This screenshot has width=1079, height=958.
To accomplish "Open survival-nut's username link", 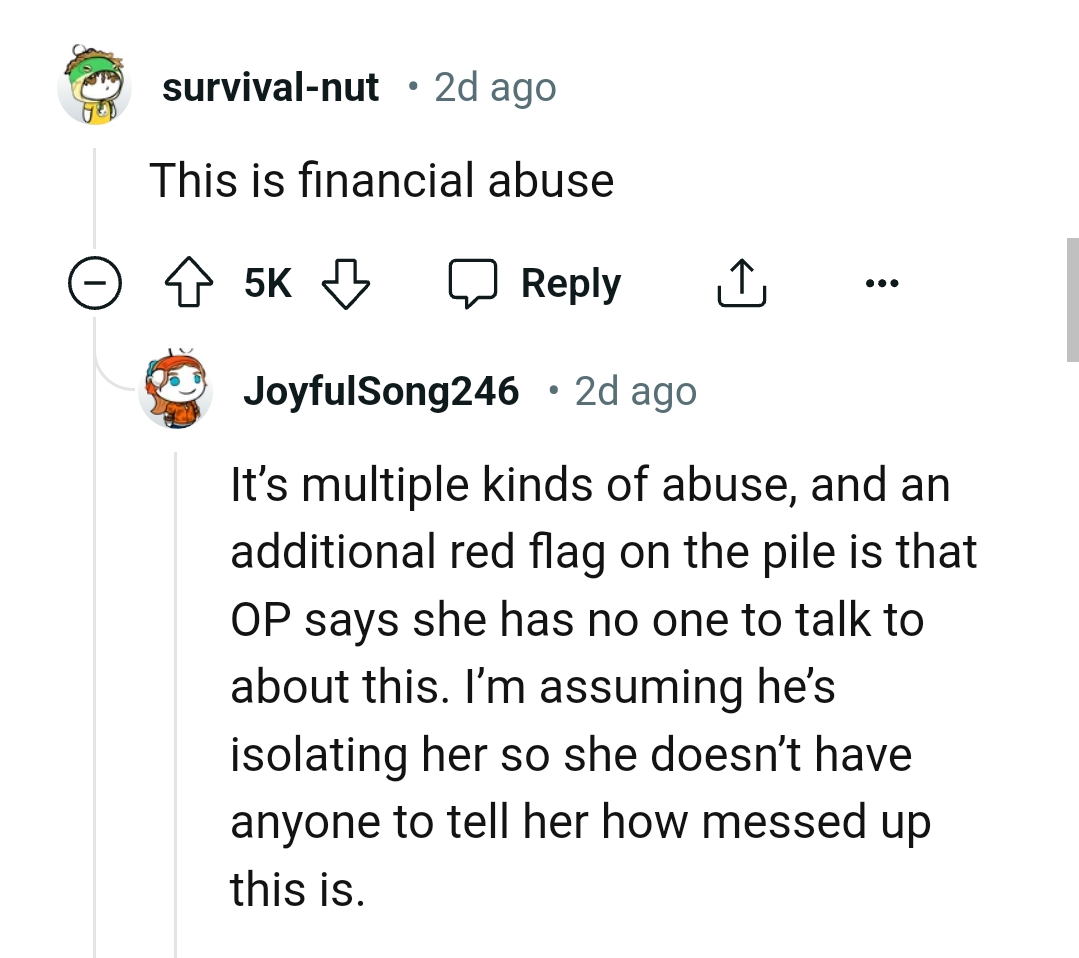I will pos(271,87).
